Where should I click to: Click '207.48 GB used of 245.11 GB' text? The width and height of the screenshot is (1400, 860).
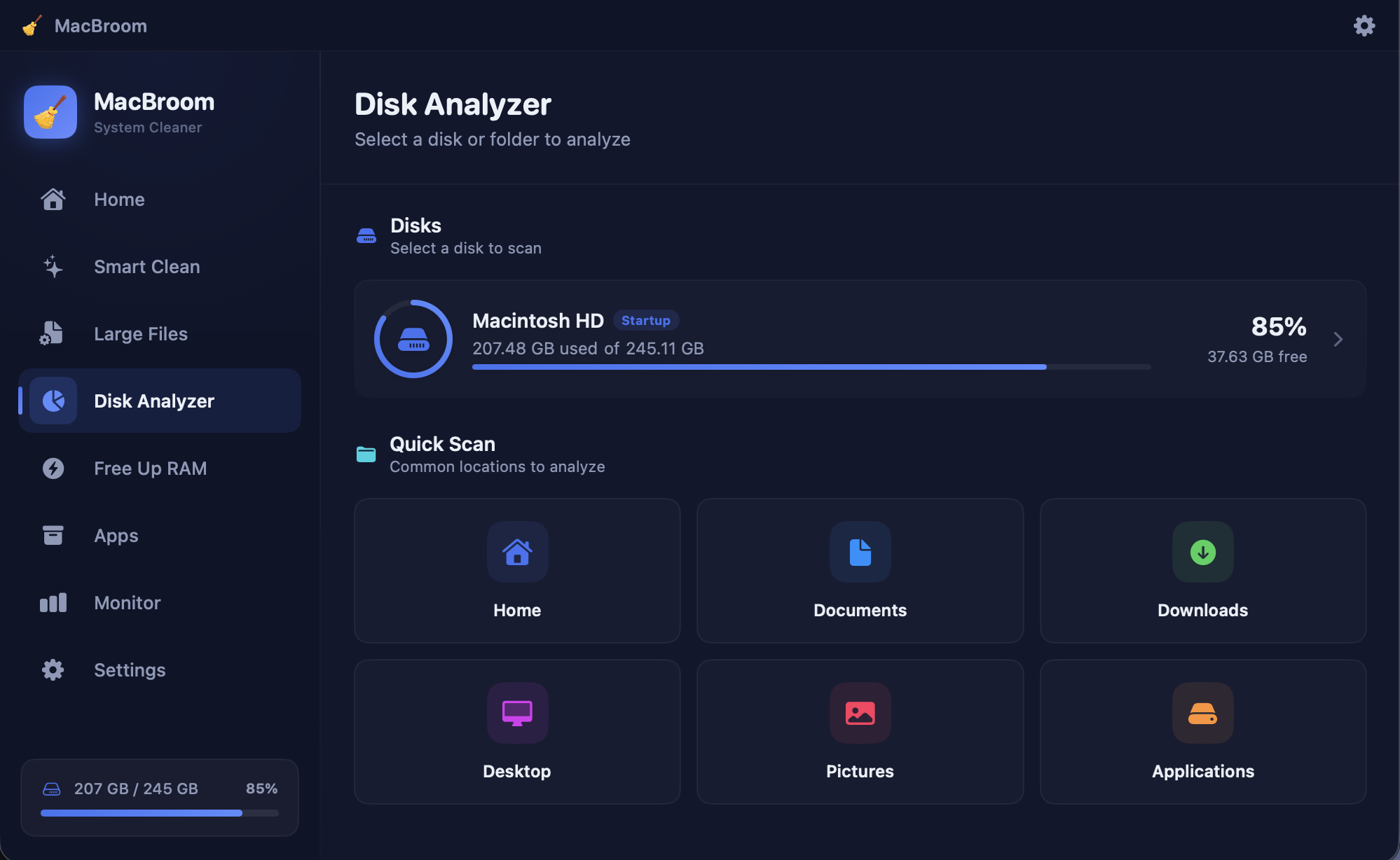588,348
